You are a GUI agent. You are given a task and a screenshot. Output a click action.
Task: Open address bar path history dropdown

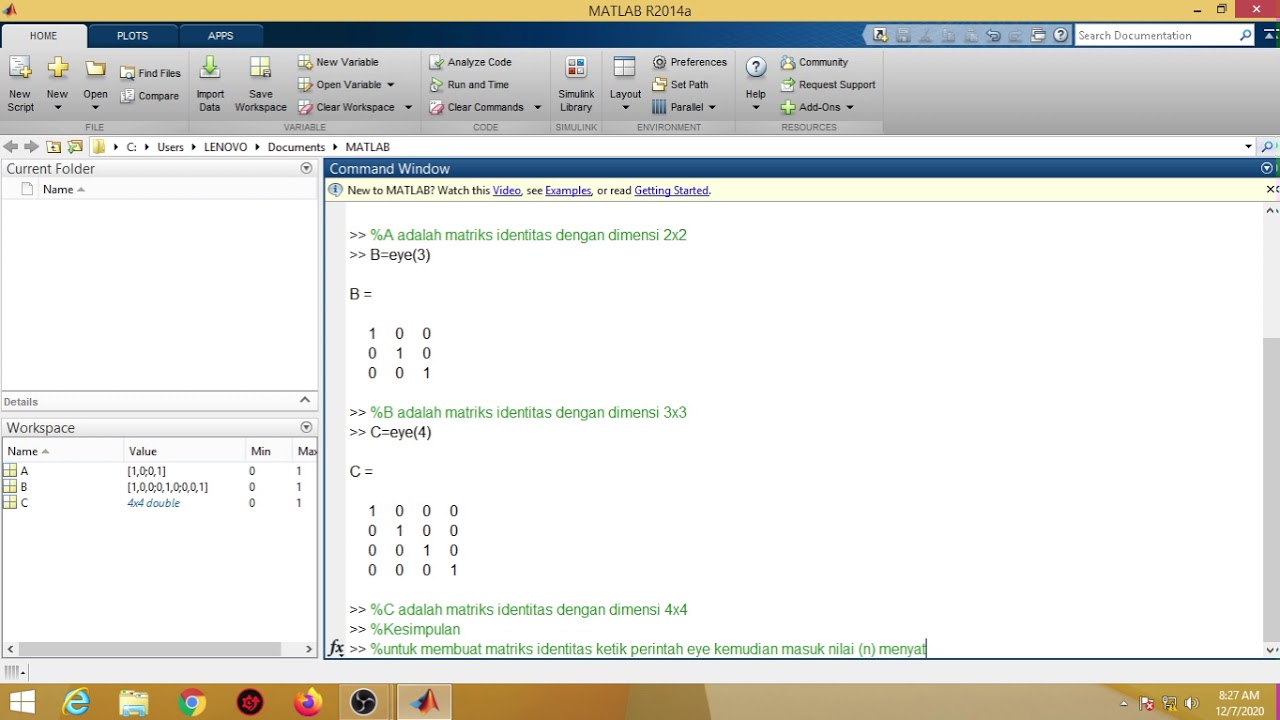pos(1248,147)
